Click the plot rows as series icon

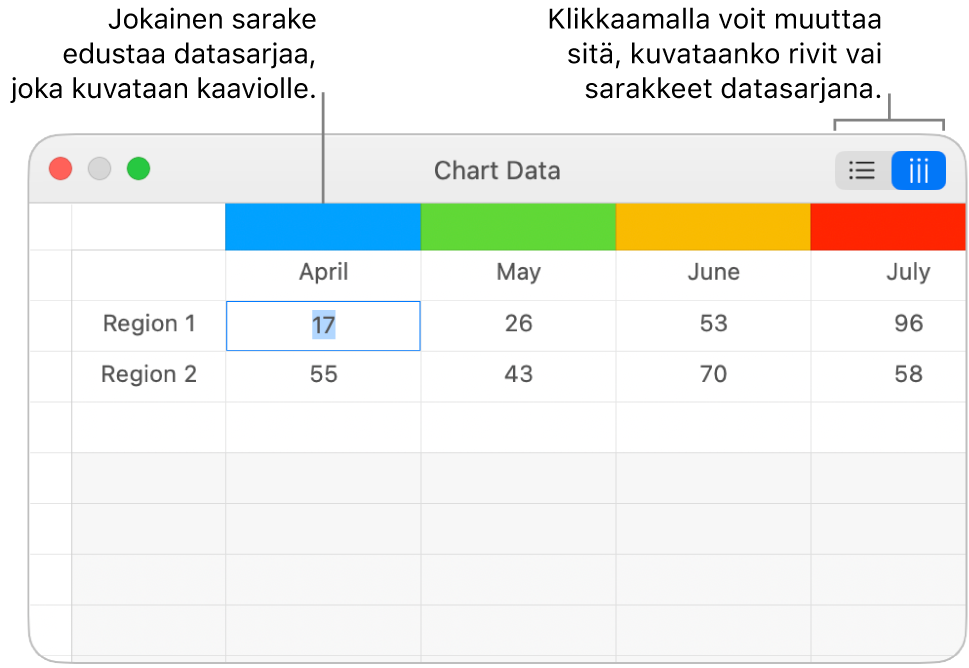click(862, 171)
